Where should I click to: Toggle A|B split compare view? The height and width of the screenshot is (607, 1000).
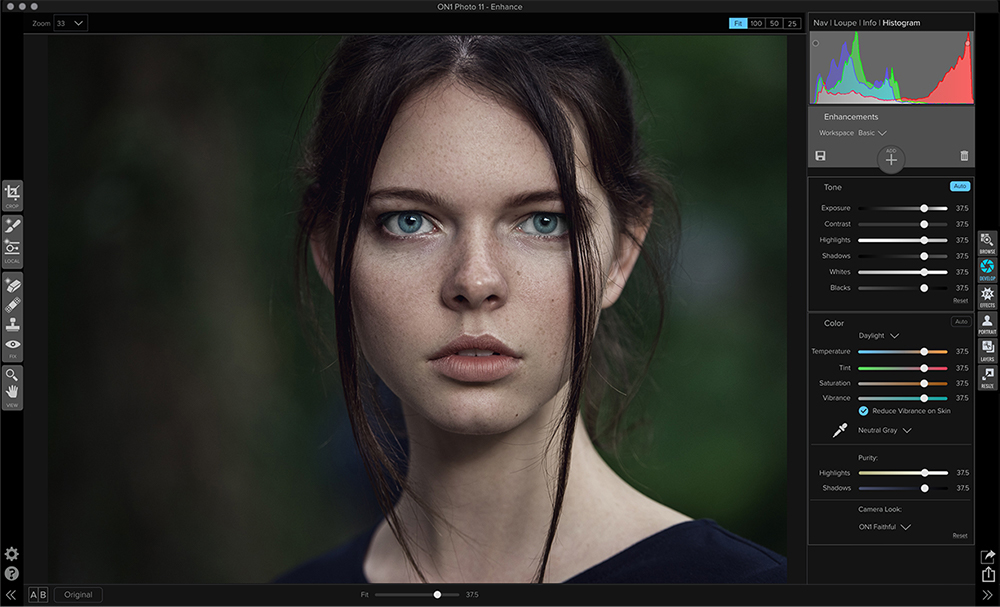click(38, 595)
